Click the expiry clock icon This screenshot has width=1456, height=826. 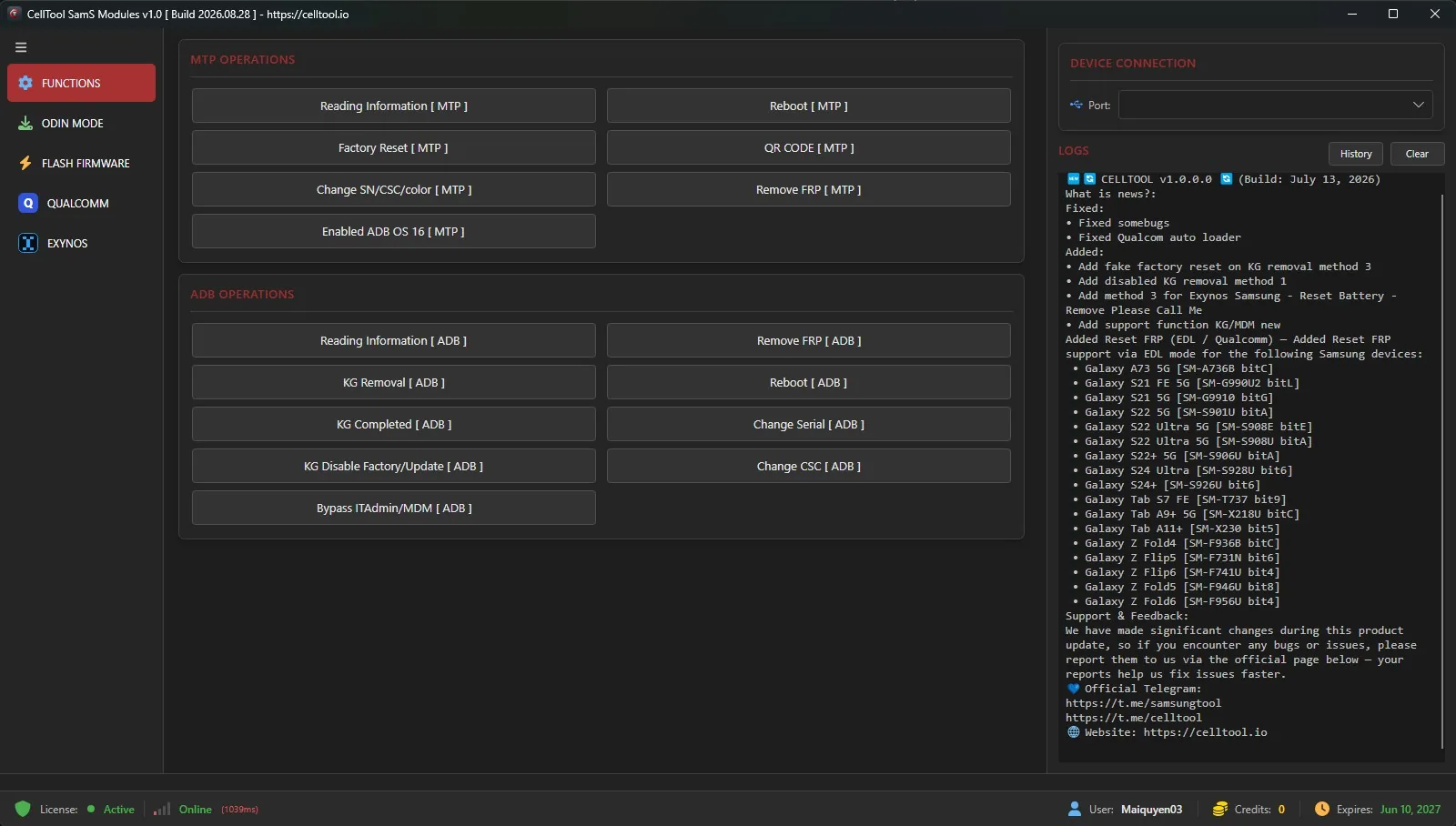(x=1322, y=809)
